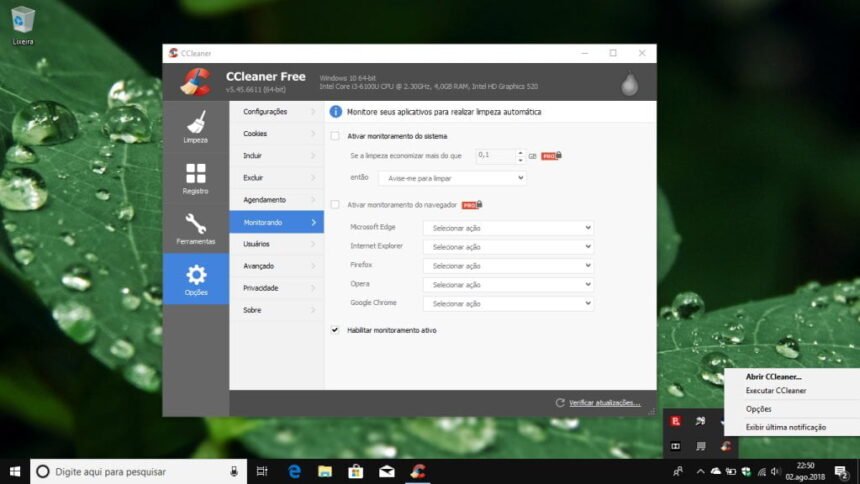Screen dimensions: 860x484
Task: Uncheck Habilitar monitoramento ativo
Action: (x=335, y=330)
